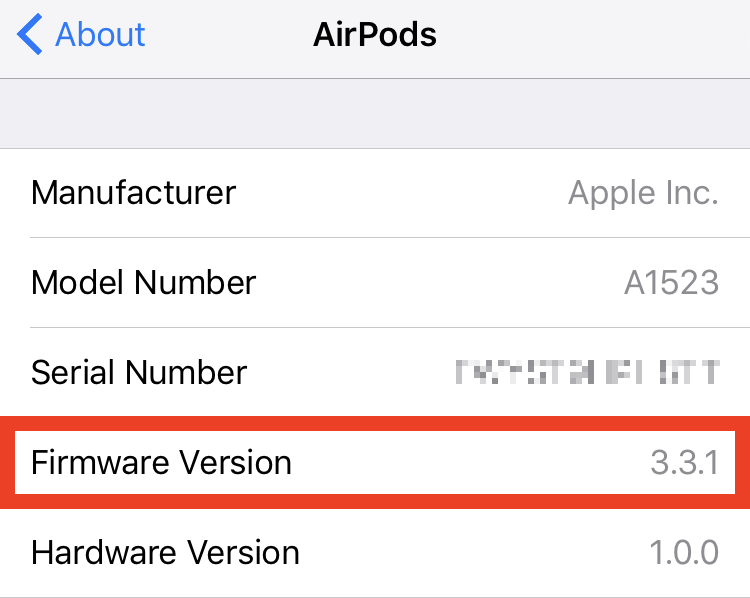Go back to About screen
The image size is (750, 598).
[81, 34]
